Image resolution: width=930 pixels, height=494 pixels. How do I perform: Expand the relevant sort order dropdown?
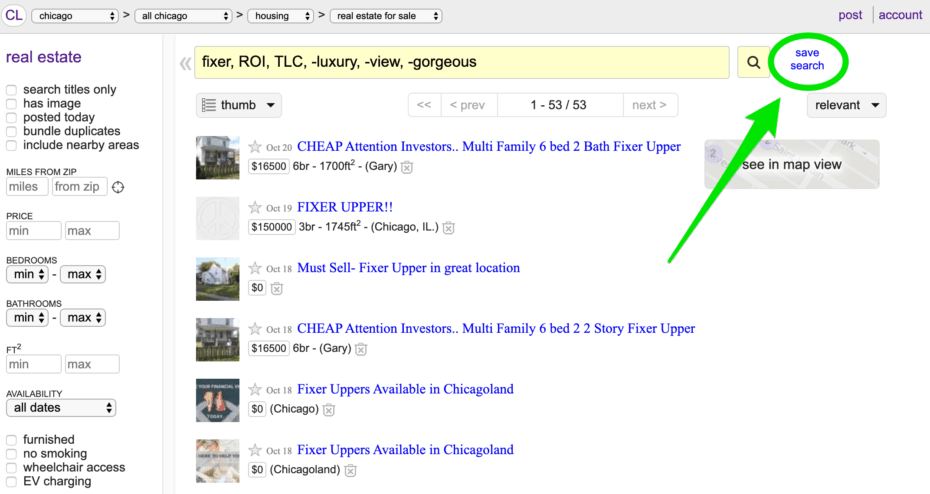point(846,105)
